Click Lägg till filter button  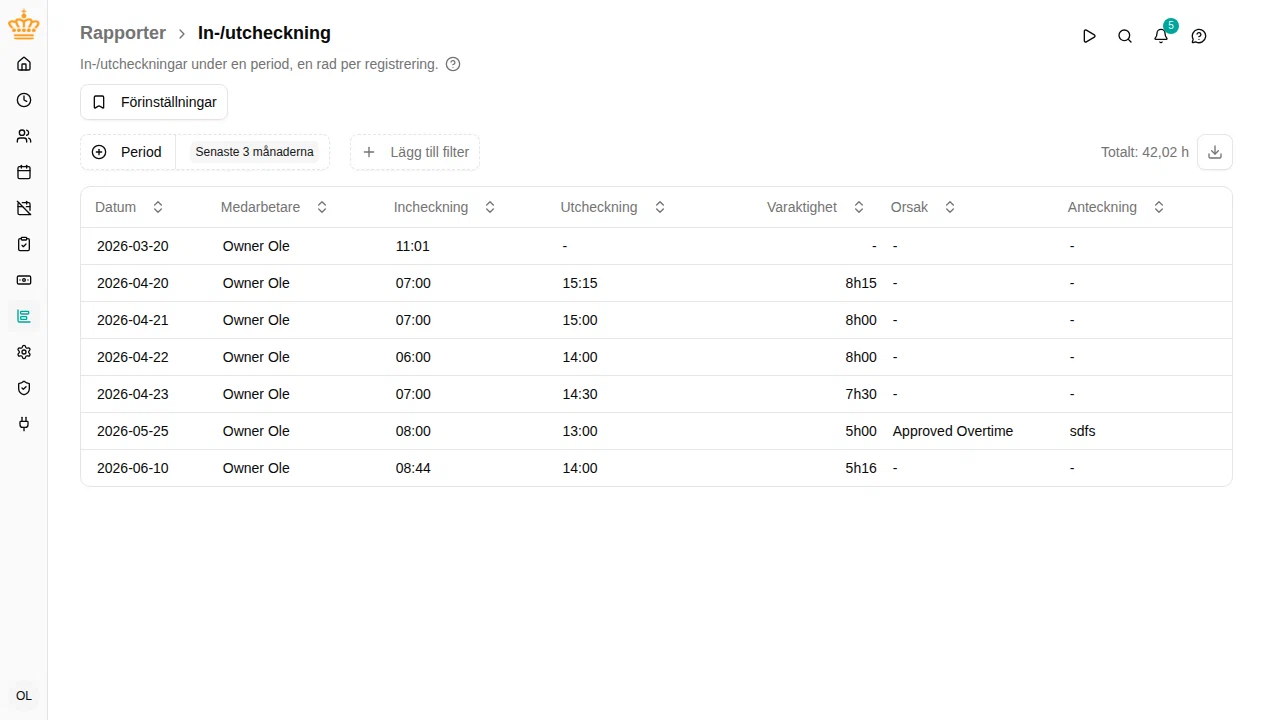(415, 152)
